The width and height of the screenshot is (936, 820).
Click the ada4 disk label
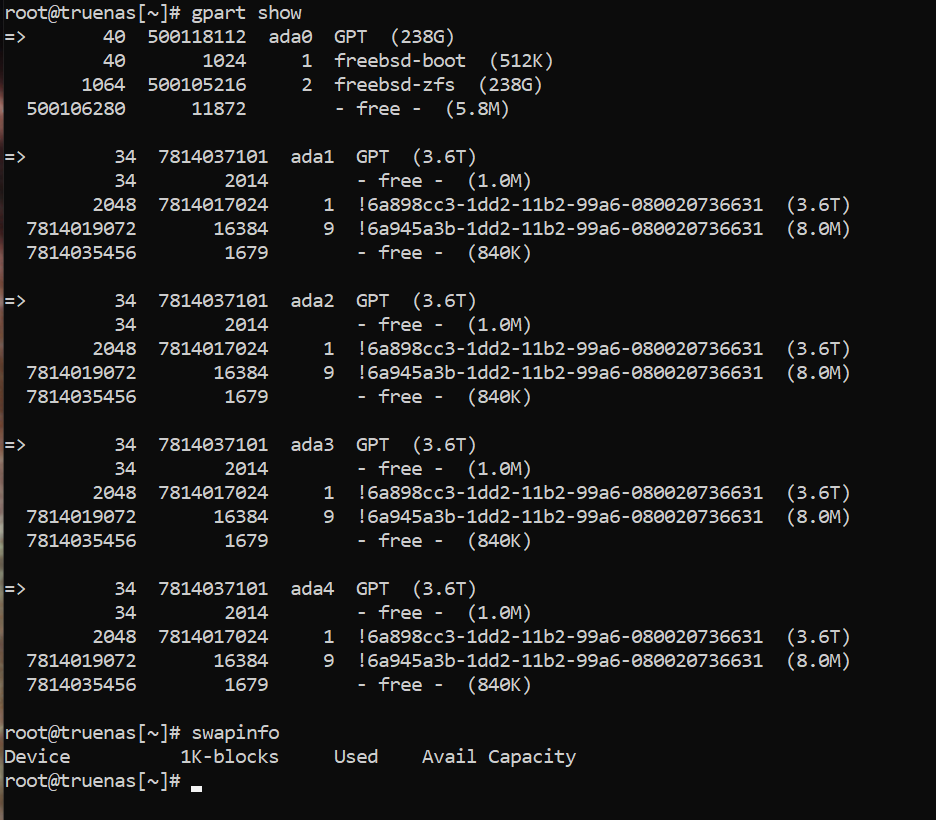point(312,589)
